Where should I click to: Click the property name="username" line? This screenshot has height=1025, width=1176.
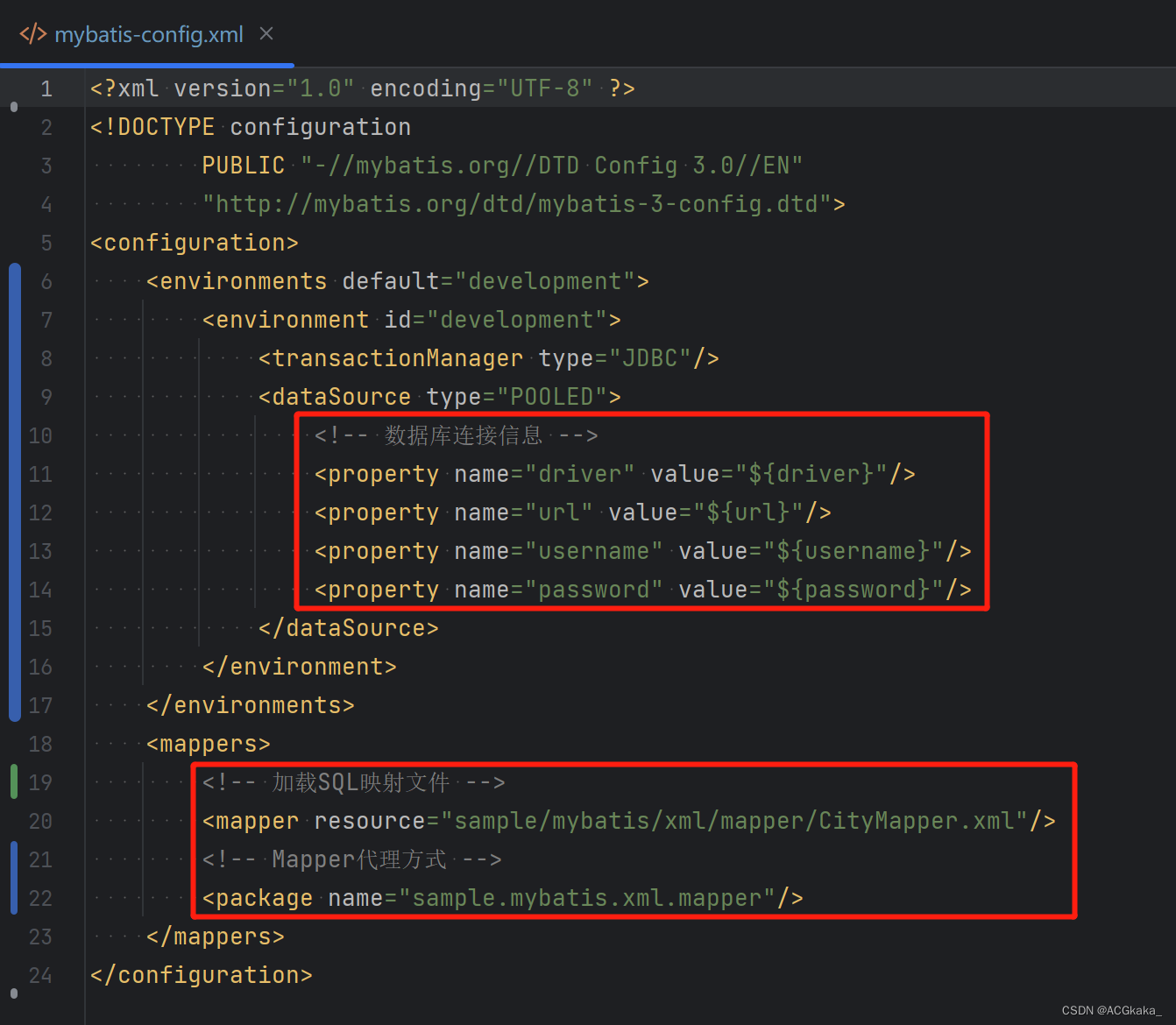(643, 551)
